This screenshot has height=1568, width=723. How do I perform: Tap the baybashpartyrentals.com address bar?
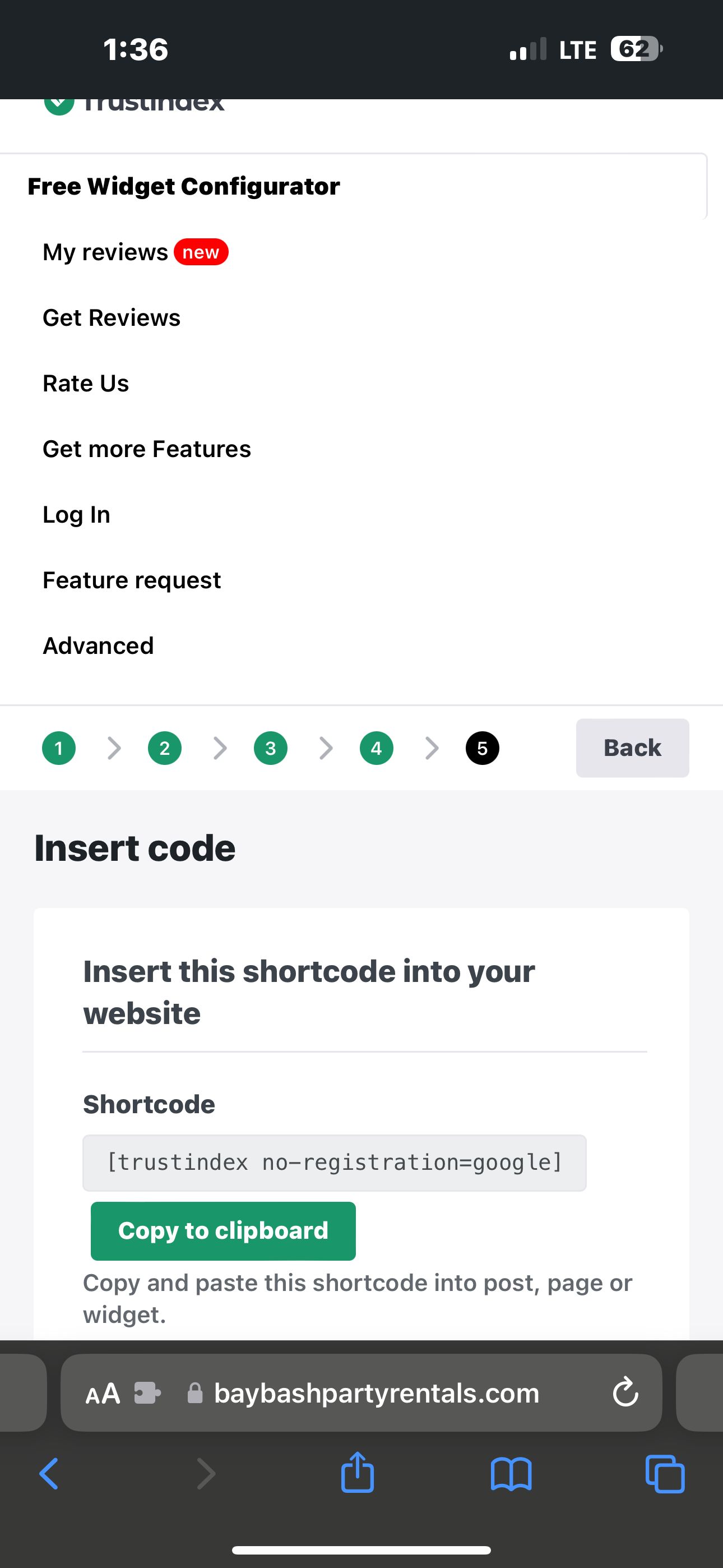coord(376,1392)
